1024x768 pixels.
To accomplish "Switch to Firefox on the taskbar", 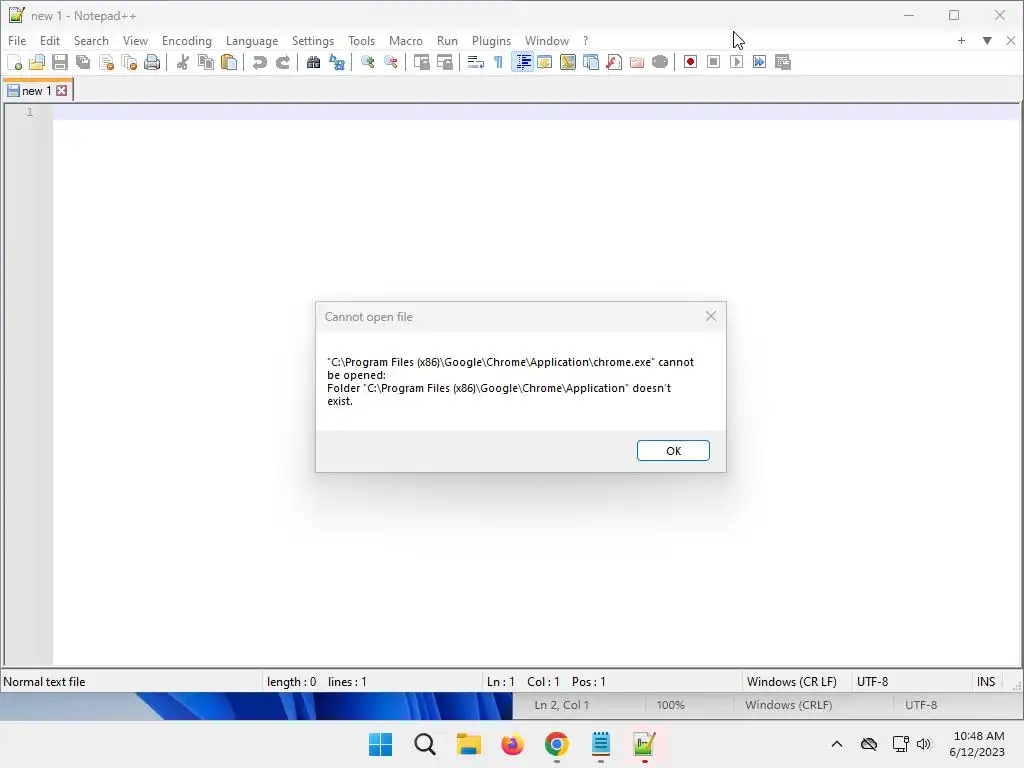I will pos(513,744).
